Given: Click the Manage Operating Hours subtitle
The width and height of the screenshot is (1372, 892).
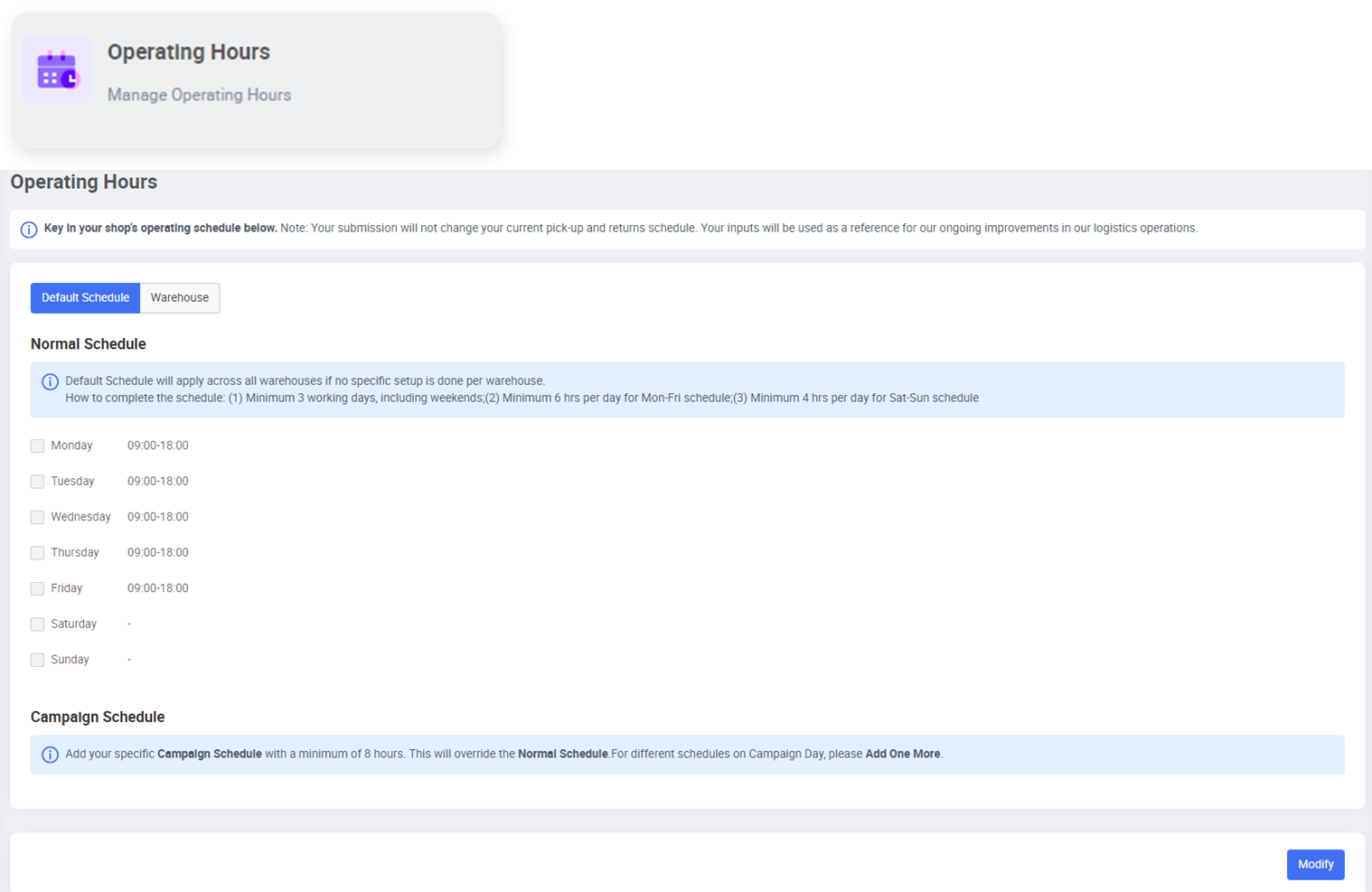Looking at the screenshot, I should [199, 95].
